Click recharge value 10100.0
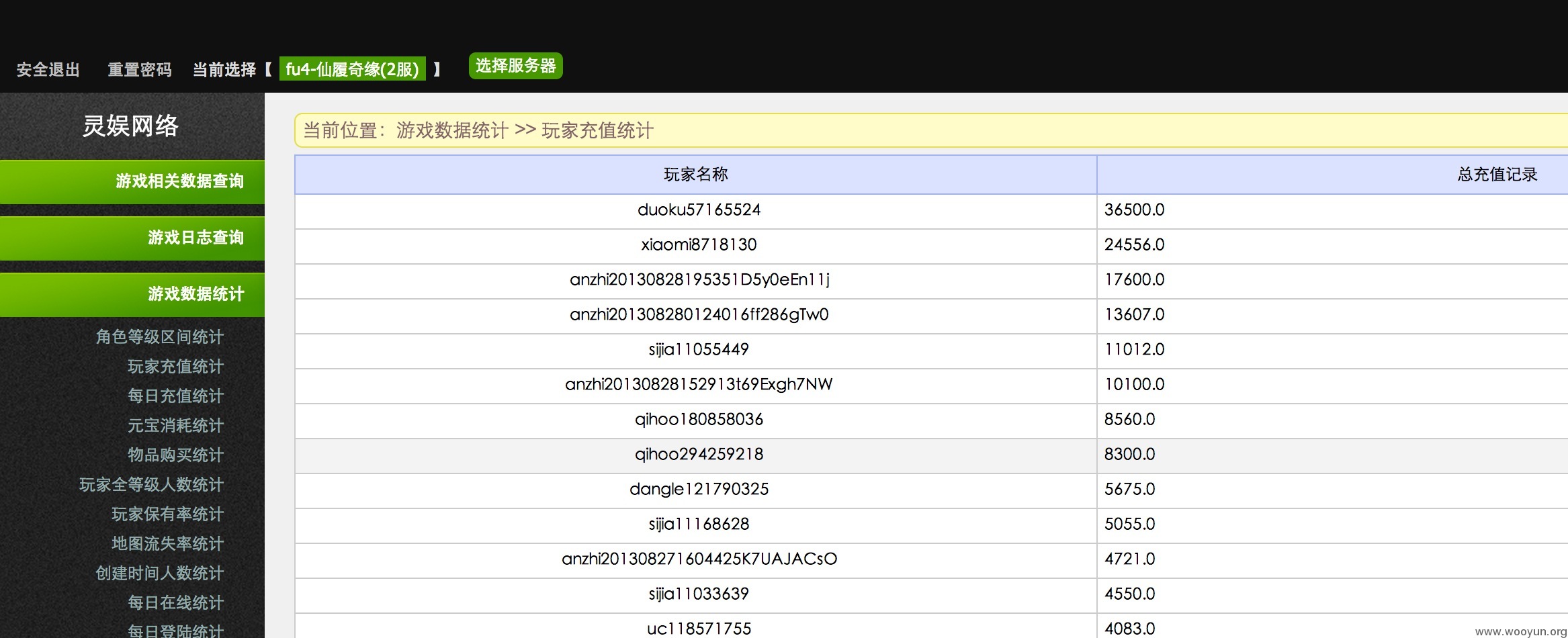This screenshot has height=638, width=1568. coord(1134,384)
